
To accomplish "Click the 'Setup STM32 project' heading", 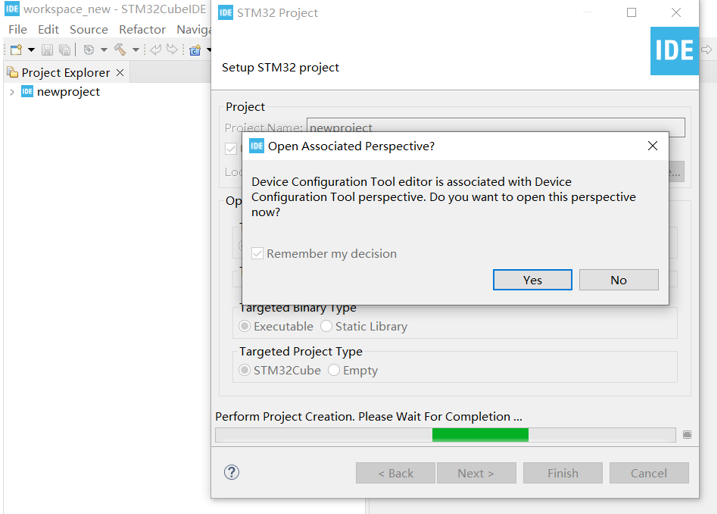I will [280, 68].
